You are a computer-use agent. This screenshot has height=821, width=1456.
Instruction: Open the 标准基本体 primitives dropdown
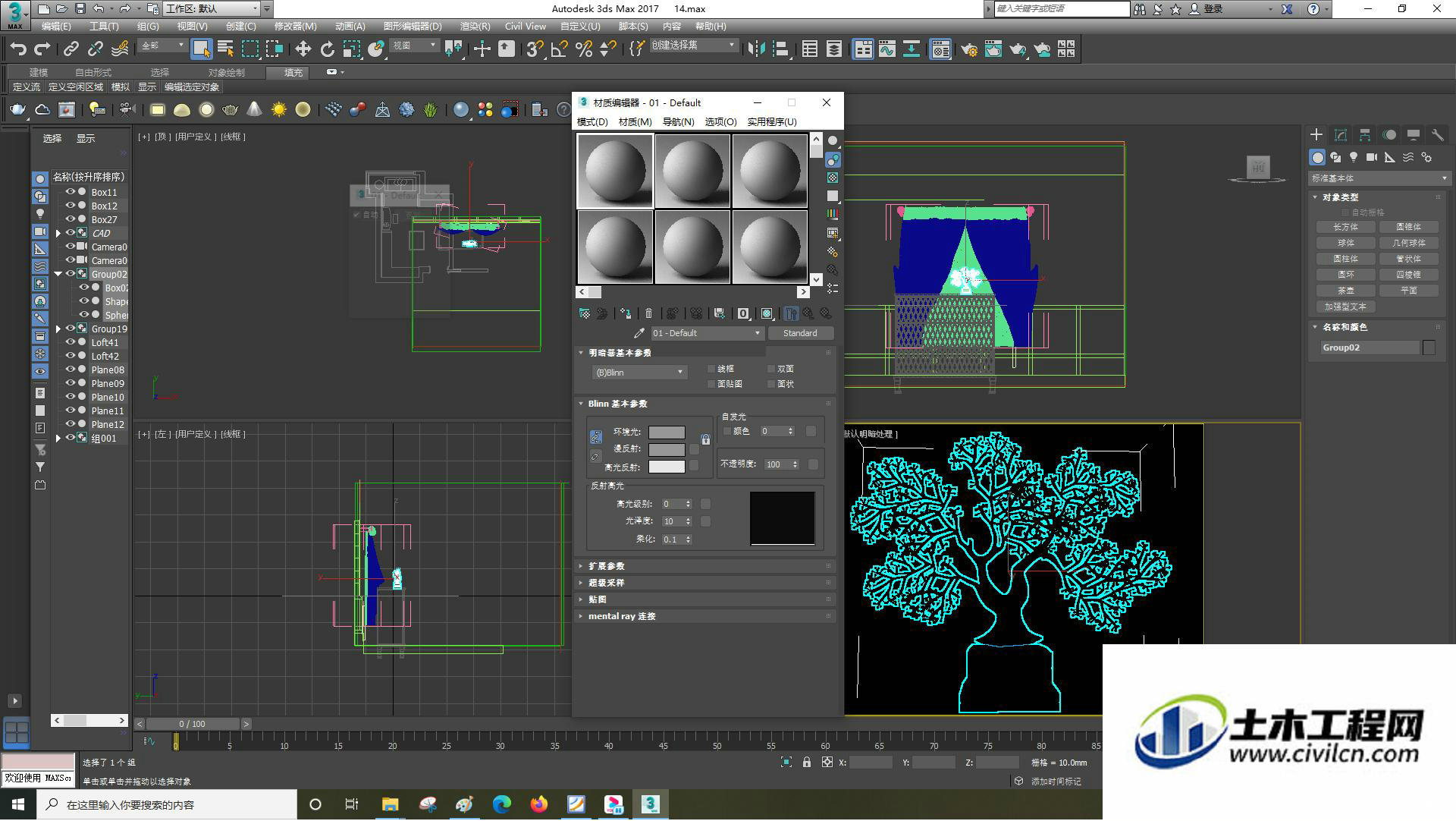click(x=1379, y=178)
